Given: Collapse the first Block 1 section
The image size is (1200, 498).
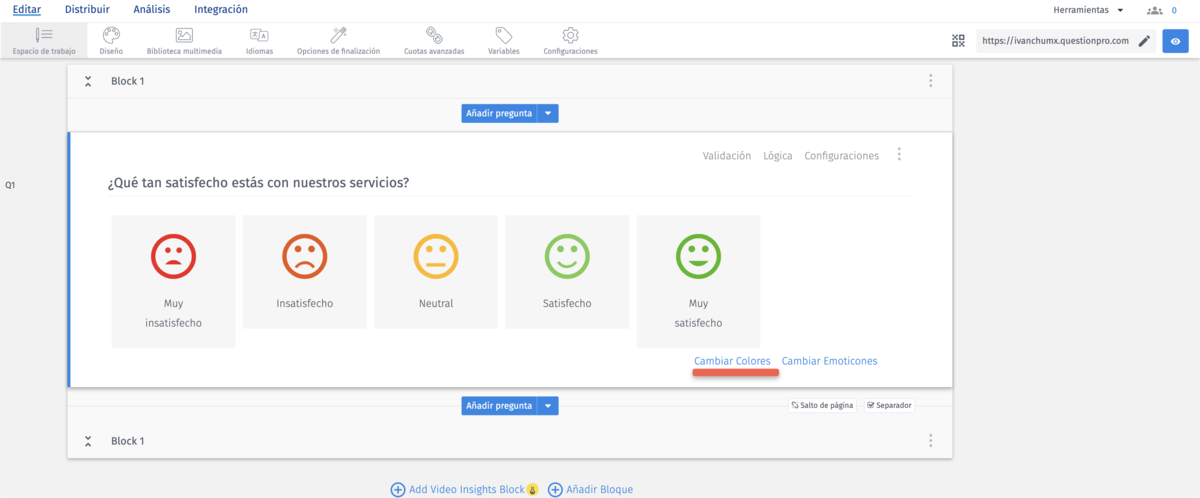Looking at the screenshot, I should pos(88,81).
